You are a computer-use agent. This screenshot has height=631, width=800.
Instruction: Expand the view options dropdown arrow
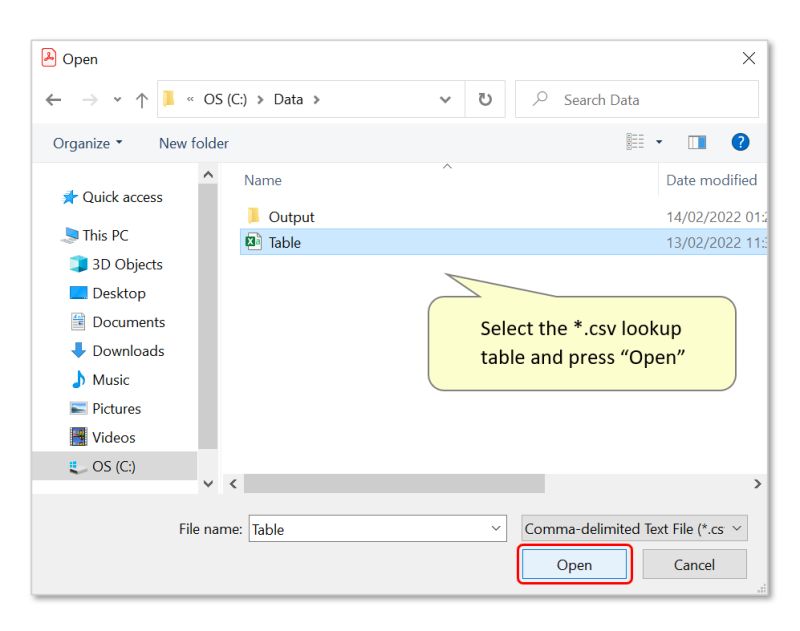(x=657, y=141)
